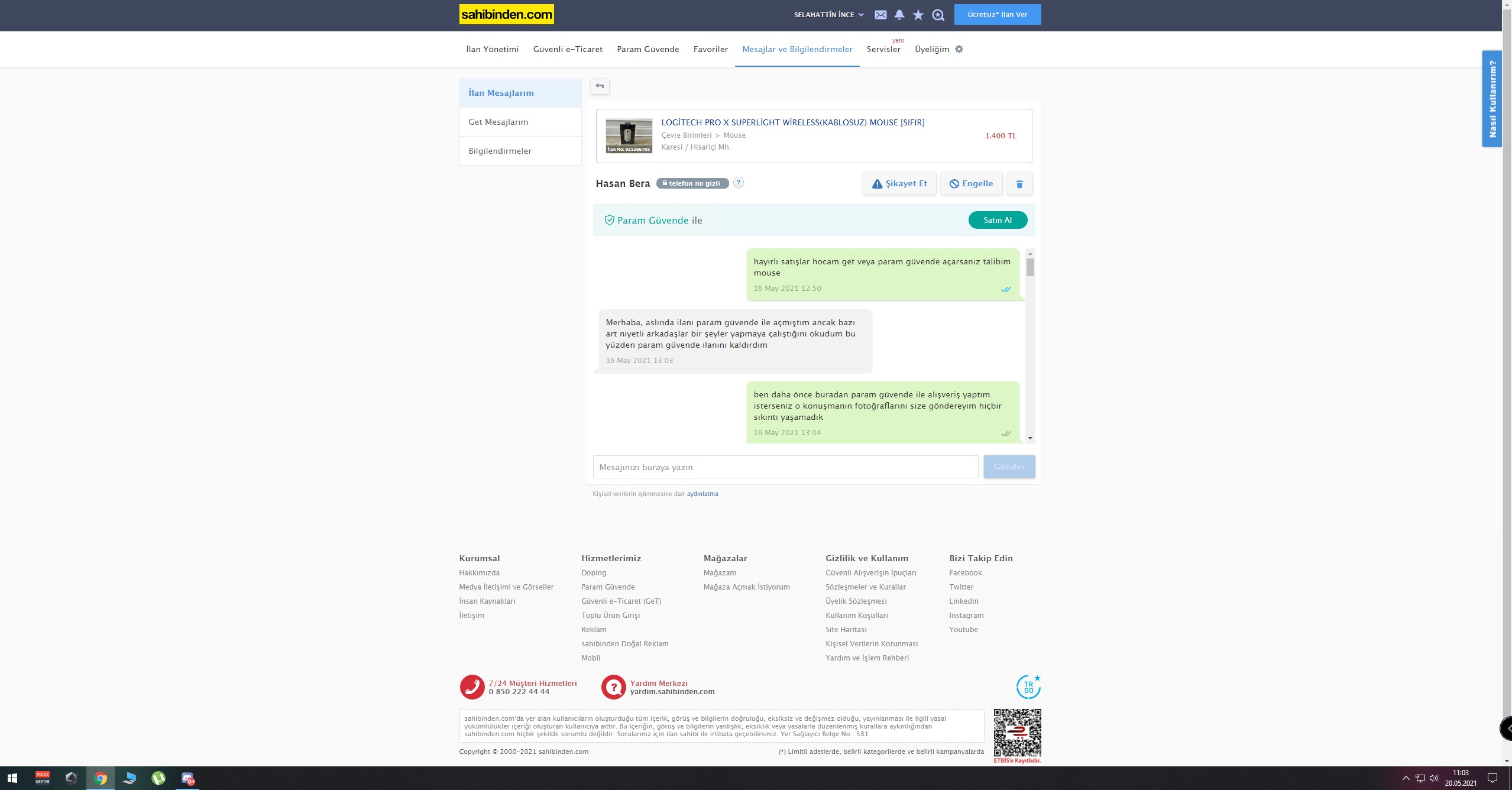This screenshot has height=790, width=1512.
Task: Open favorites via the star icon
Action: point(918,15)
